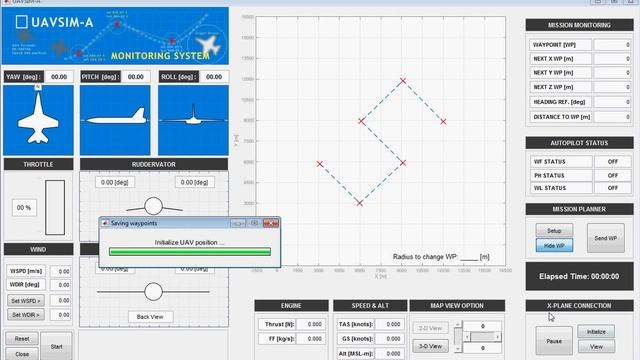
Task: Toggle the Hide WP button
Action: (x=554, y=246)
